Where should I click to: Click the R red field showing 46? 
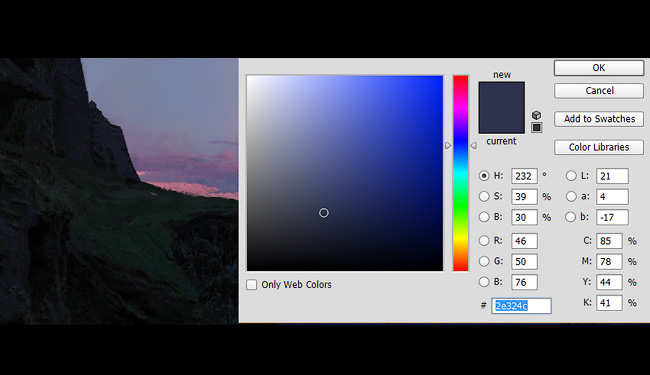click(x=524, y=241)
